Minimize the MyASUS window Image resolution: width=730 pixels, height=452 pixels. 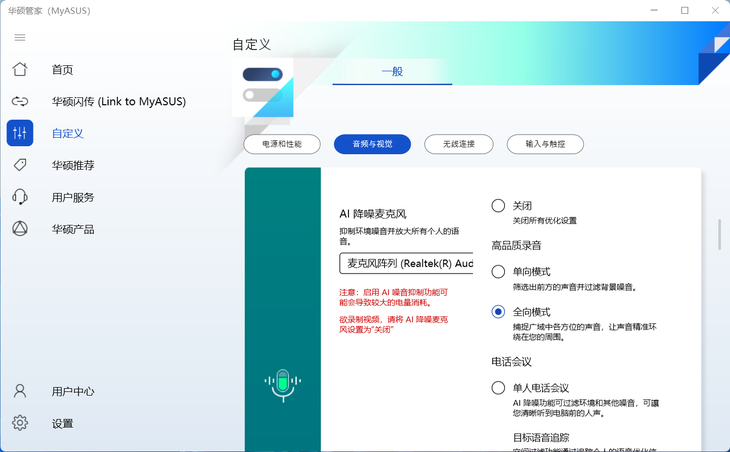[654, 10]
